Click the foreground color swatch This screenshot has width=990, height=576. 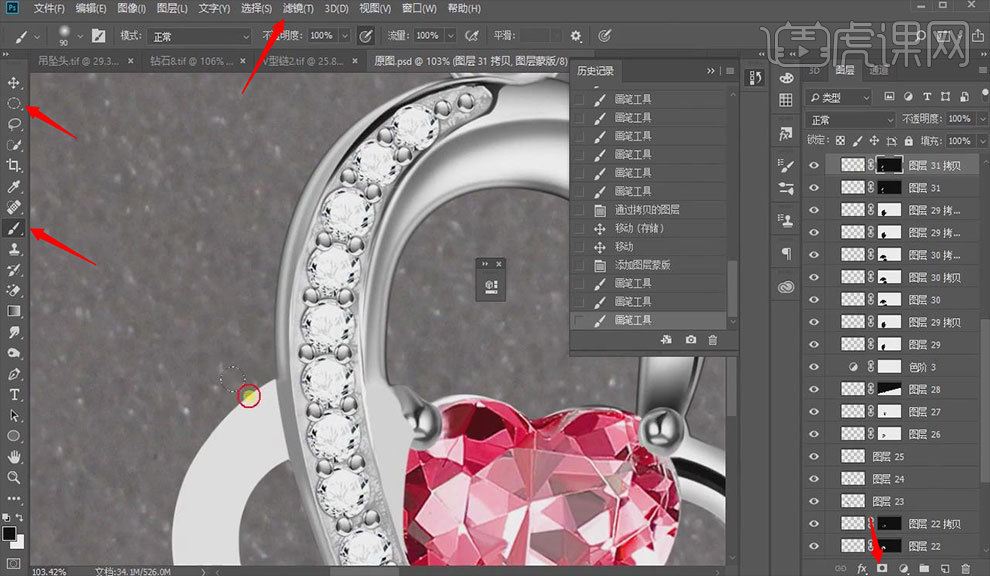9,534
